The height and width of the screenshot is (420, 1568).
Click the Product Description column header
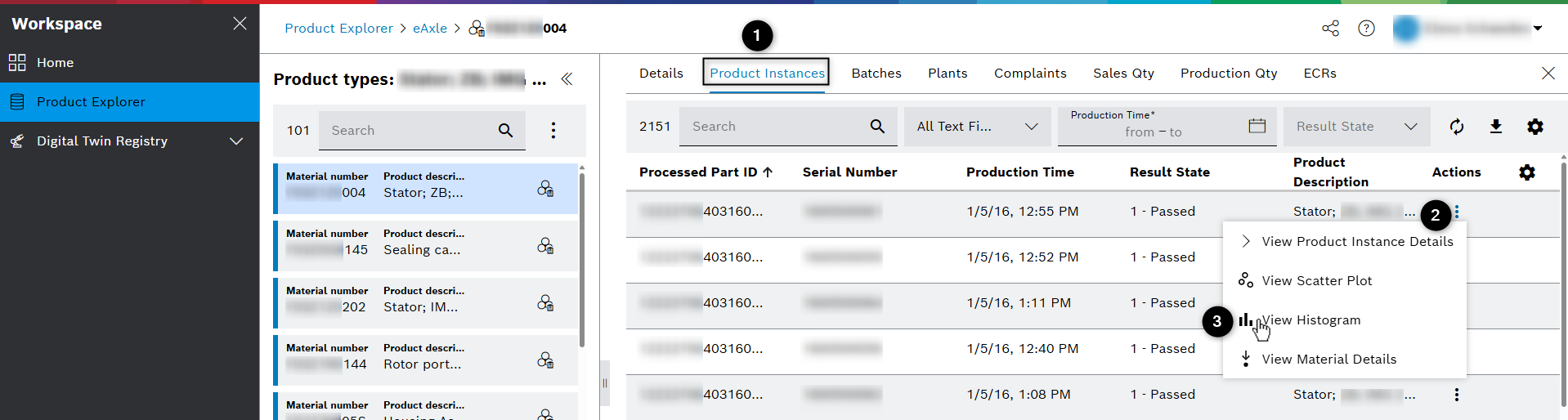click(x=1331, y=172)
